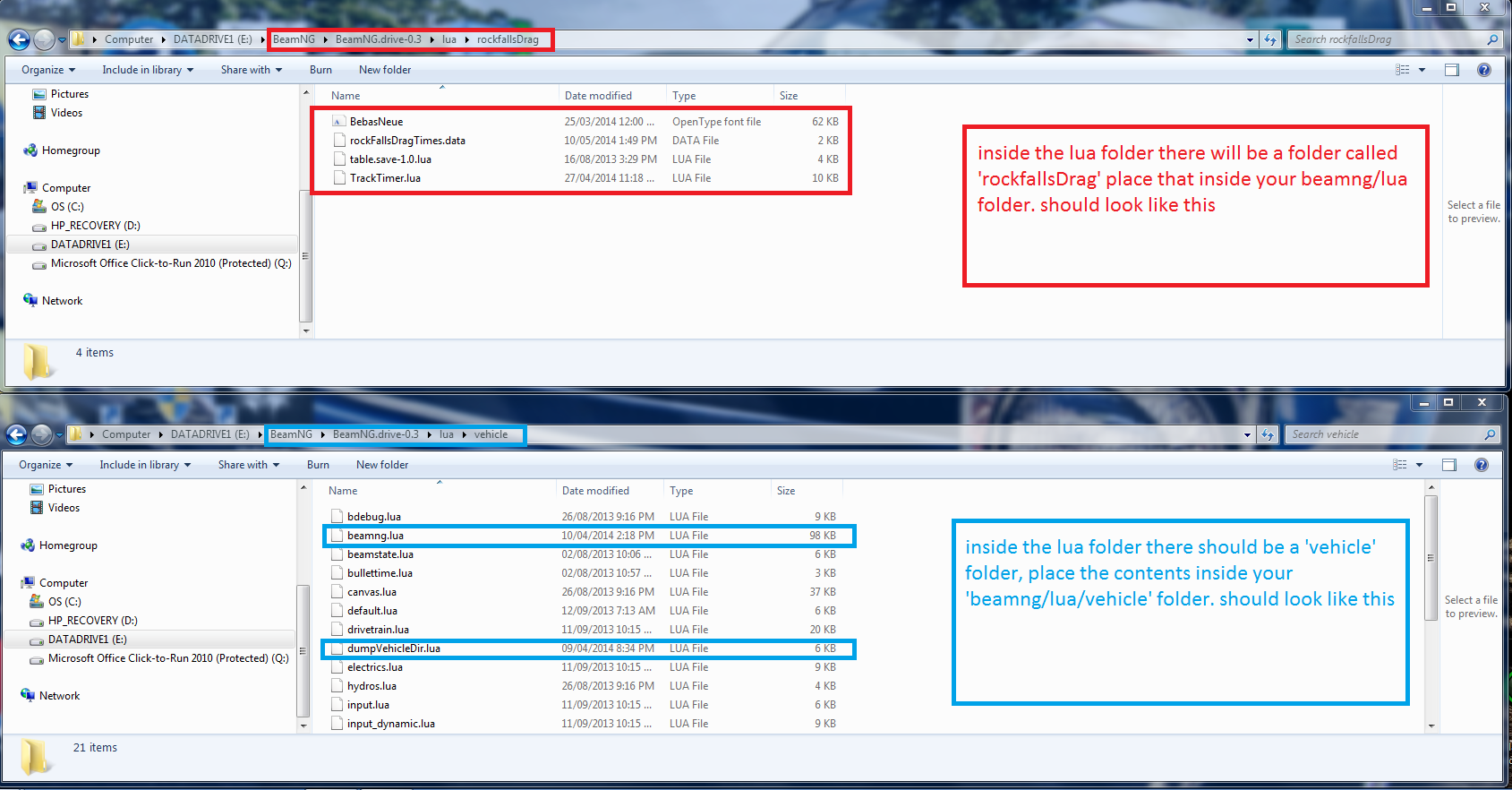This screenshot has width=1512, height=790.
Task: Click BeamNG.drive-0.3 breadcrumb in vehicle address bar
Action: click(376, 434)
